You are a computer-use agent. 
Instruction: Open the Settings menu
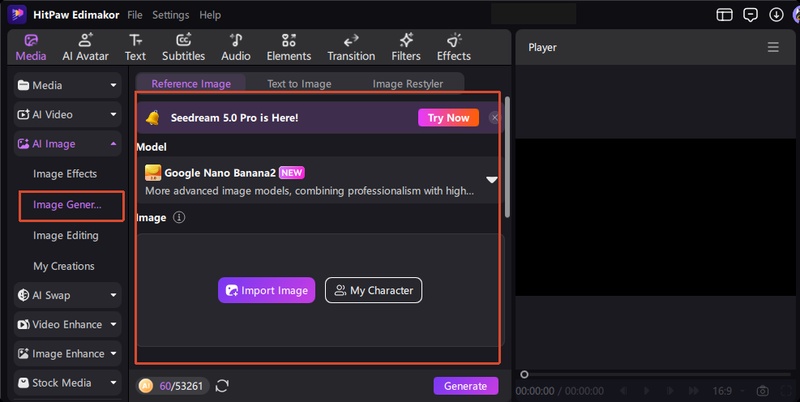pyautogui.click(x=170, y=15)
